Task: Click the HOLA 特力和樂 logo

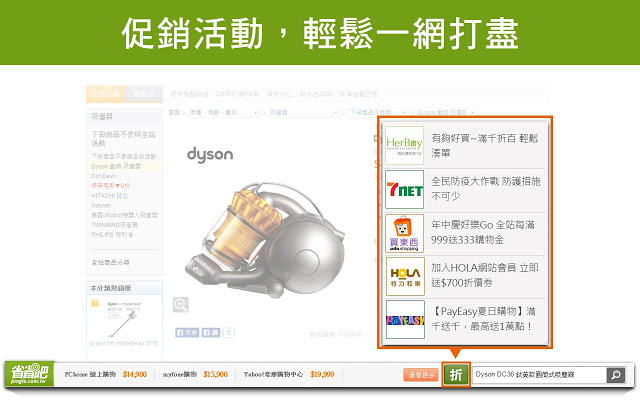Action: click(405, 276)
